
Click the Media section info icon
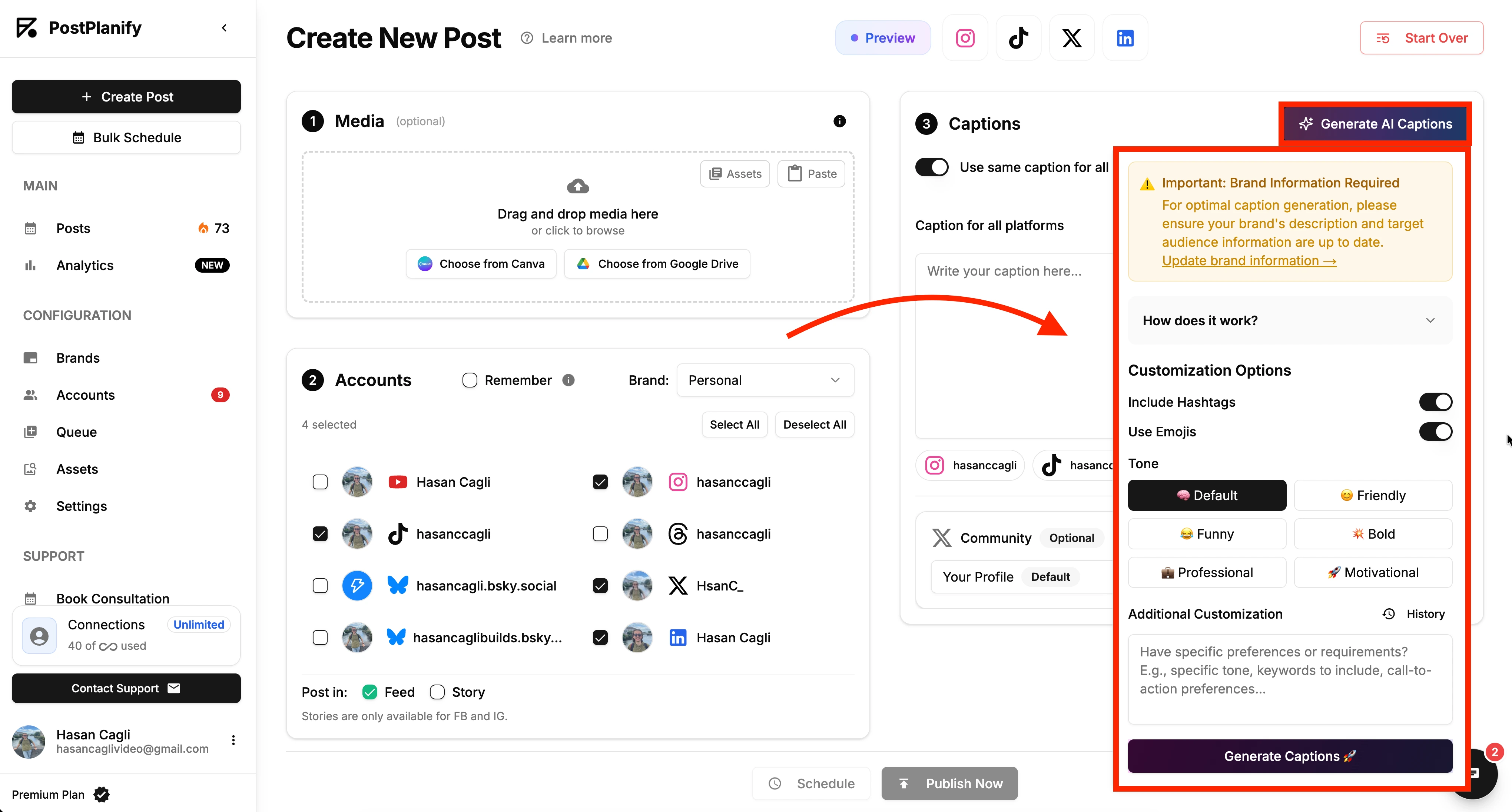pos(839,121)
